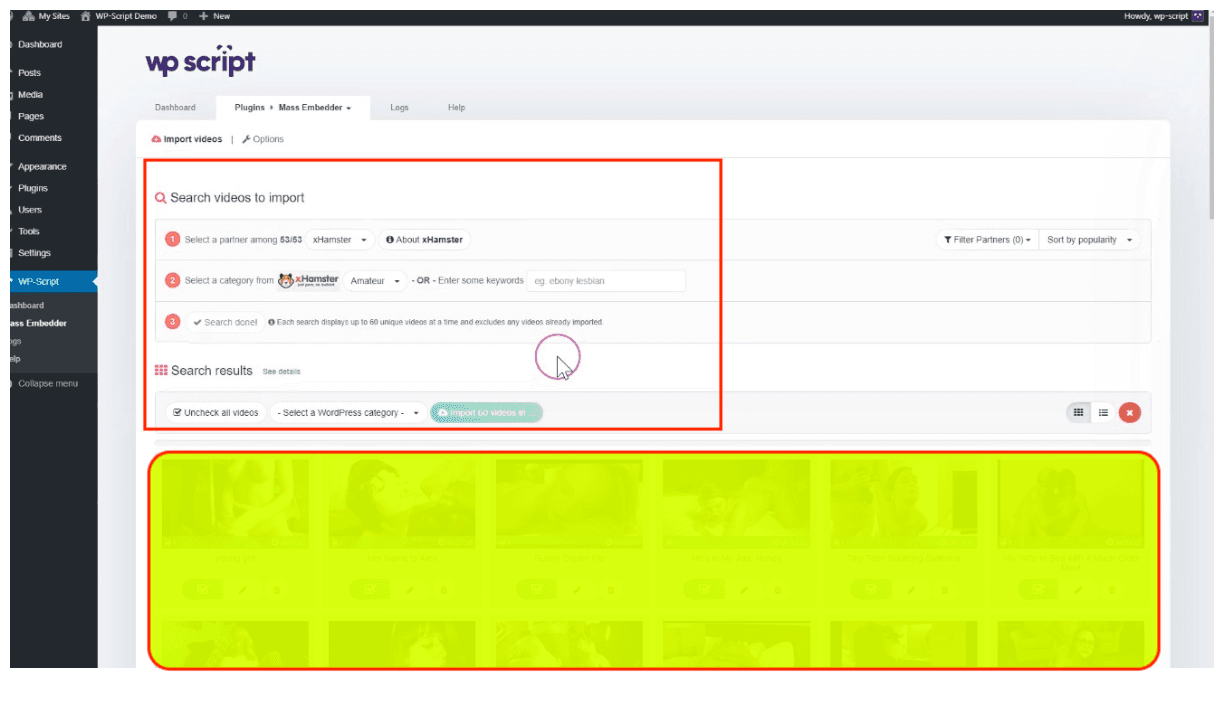Open the Filter Partners (0) dropdown
Viewport: 1230px width, 714px height.
click(987, 240)
